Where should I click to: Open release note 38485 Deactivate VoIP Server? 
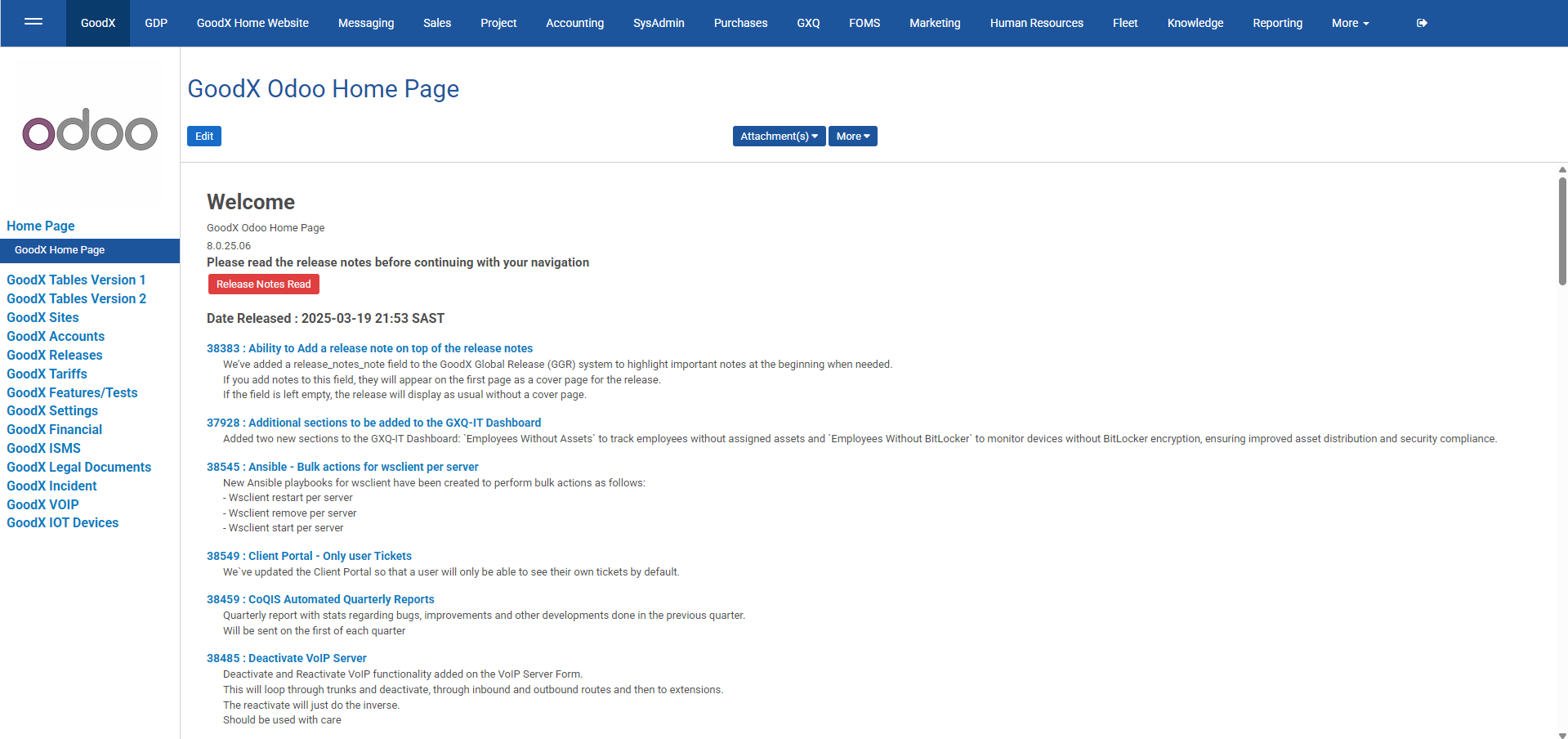click(286, 658)
